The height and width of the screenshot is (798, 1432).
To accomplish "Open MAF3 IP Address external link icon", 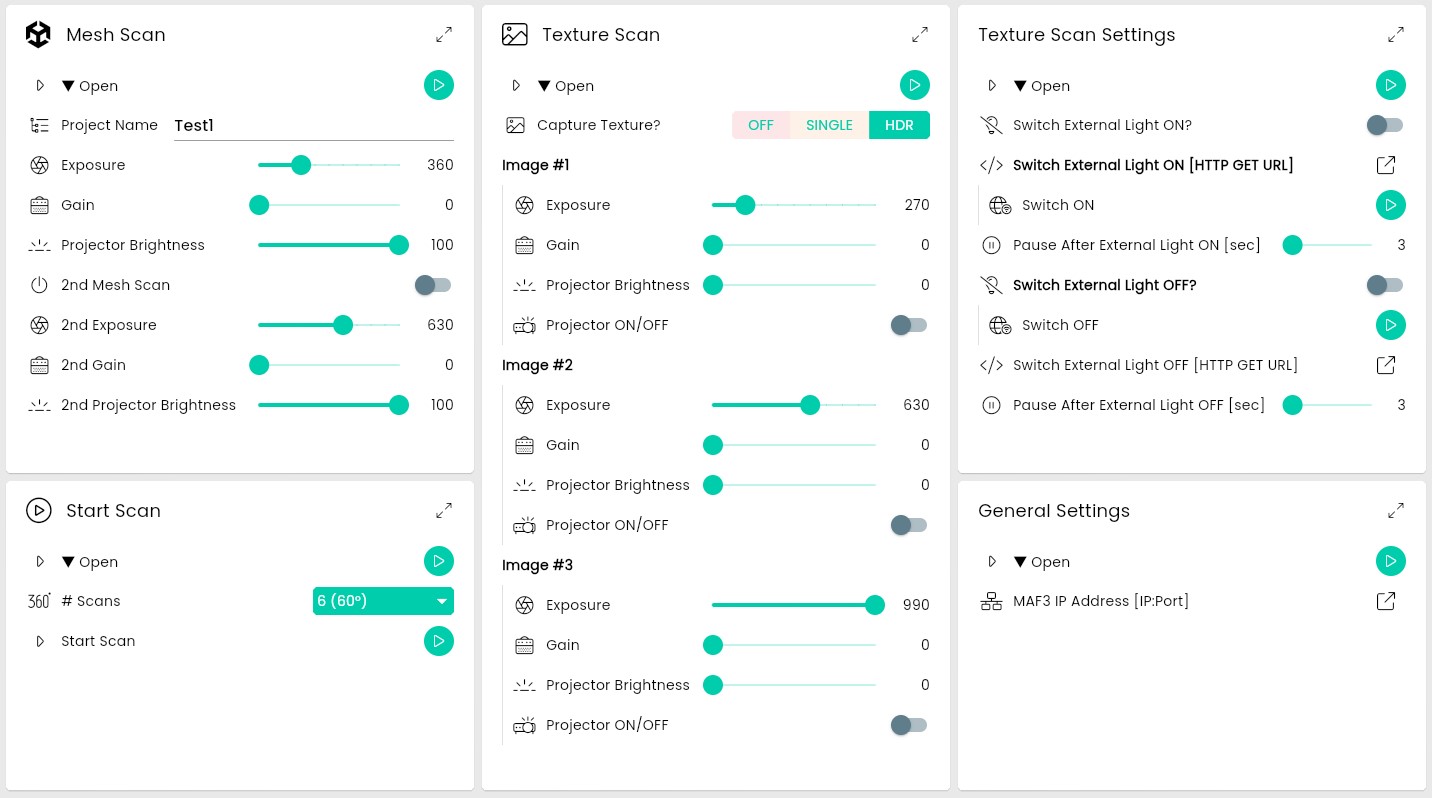I will 1386,601.
